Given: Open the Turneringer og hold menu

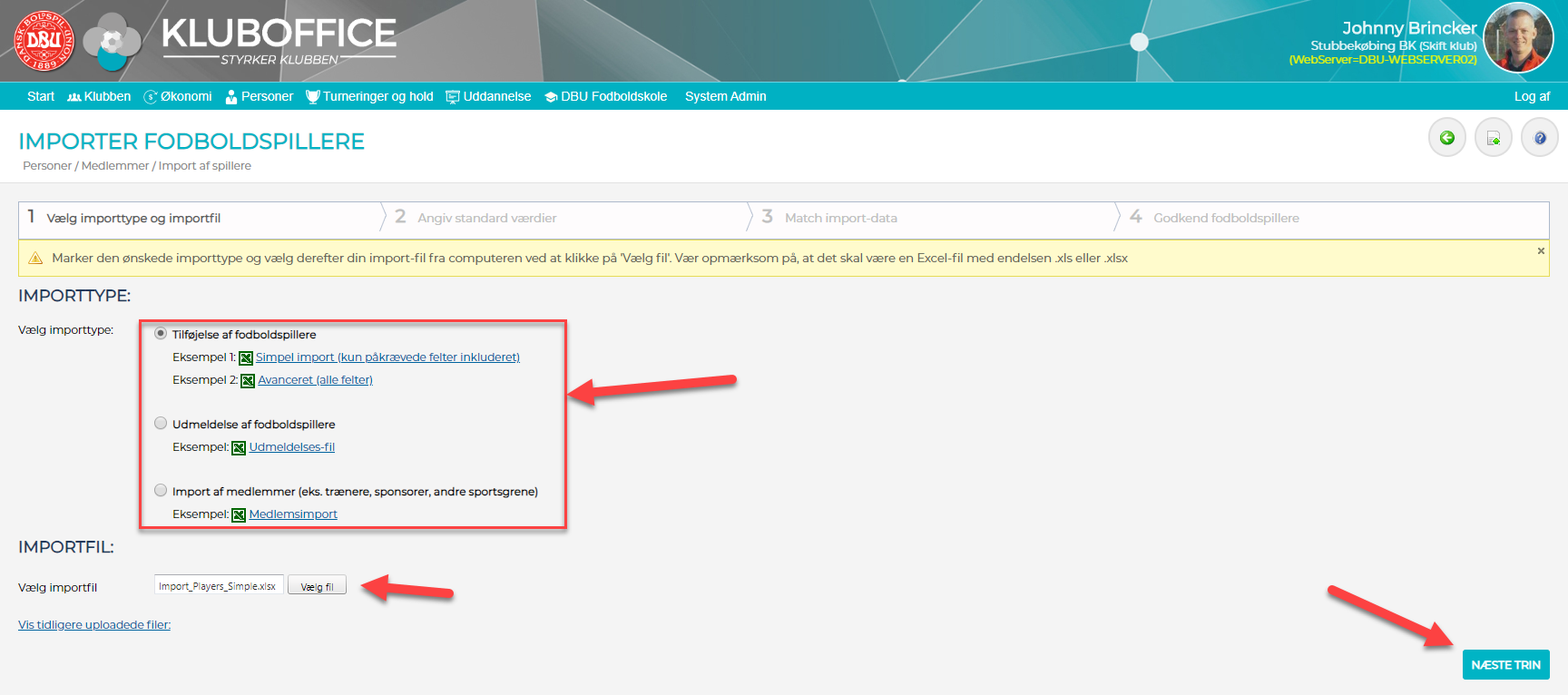Looking at the screenshot, I should click(x=369, y=96).
